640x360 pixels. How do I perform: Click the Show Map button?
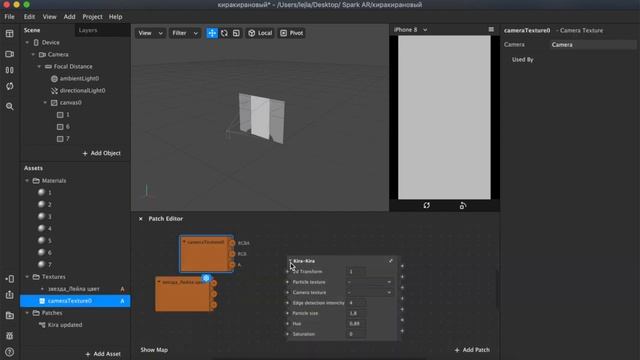(154, 350)
